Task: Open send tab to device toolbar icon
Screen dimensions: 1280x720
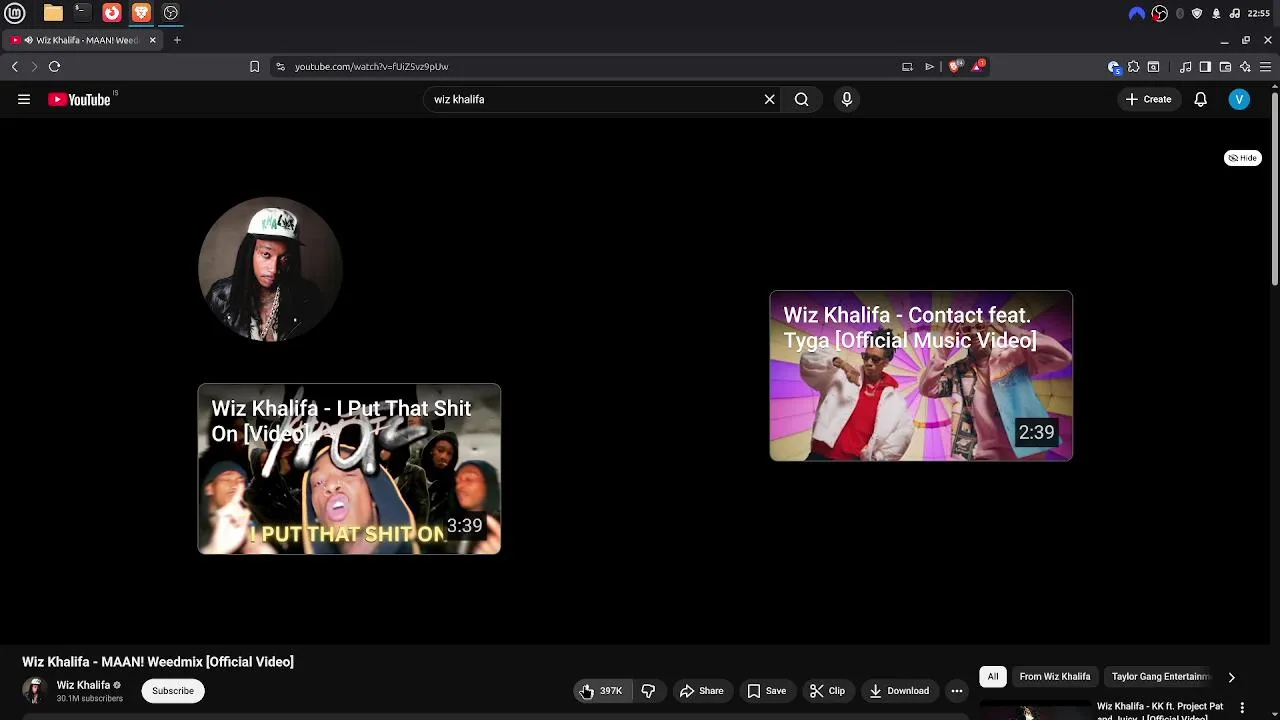Action: point(929,67)
